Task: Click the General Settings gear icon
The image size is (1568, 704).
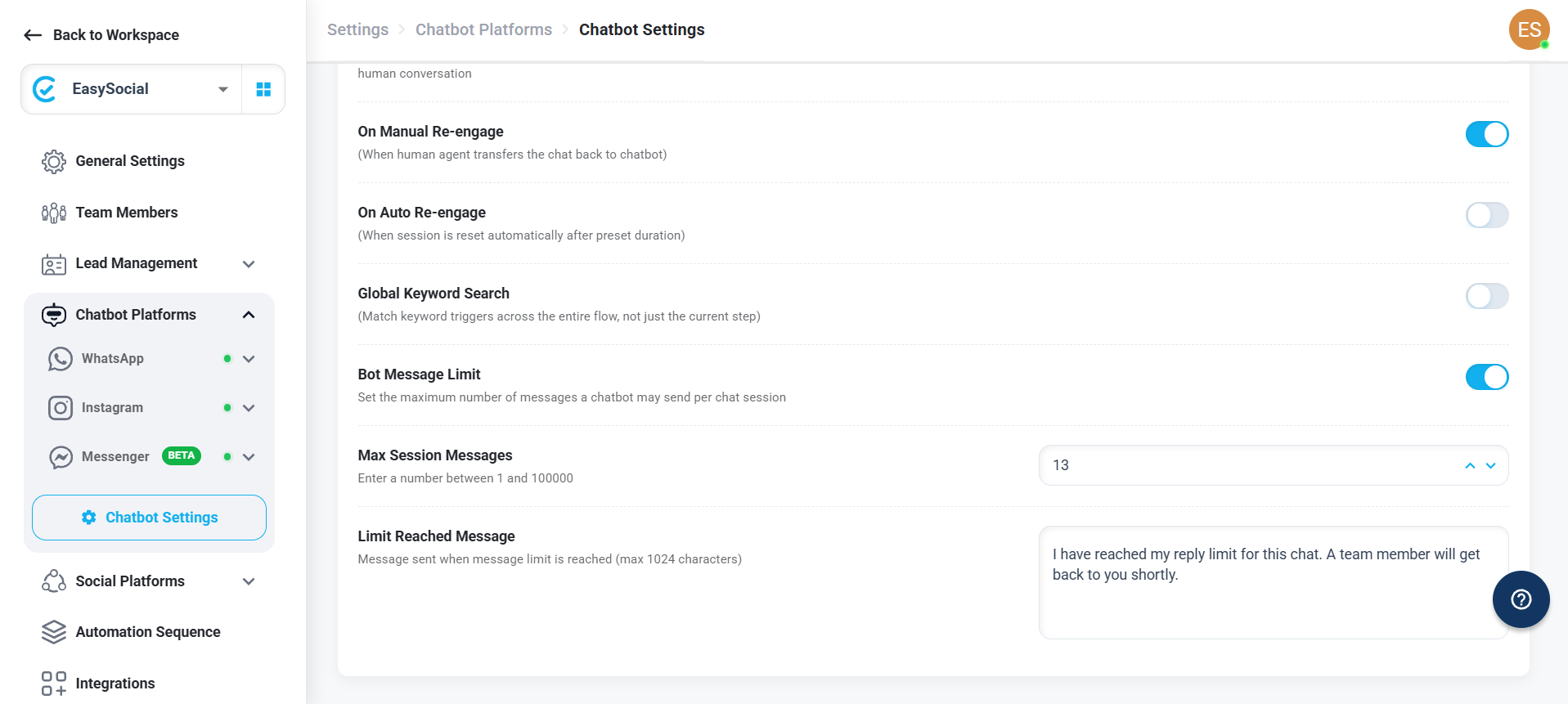Action: [54, 162]
